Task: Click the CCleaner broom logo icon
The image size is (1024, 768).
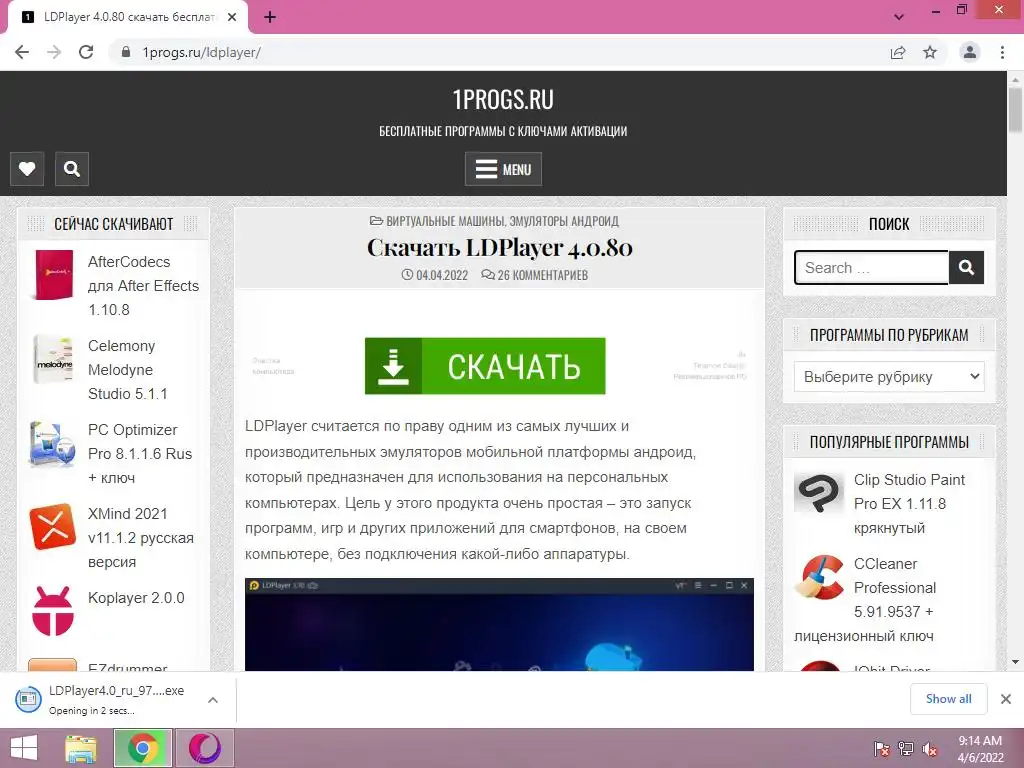Action: click(819, 577)
